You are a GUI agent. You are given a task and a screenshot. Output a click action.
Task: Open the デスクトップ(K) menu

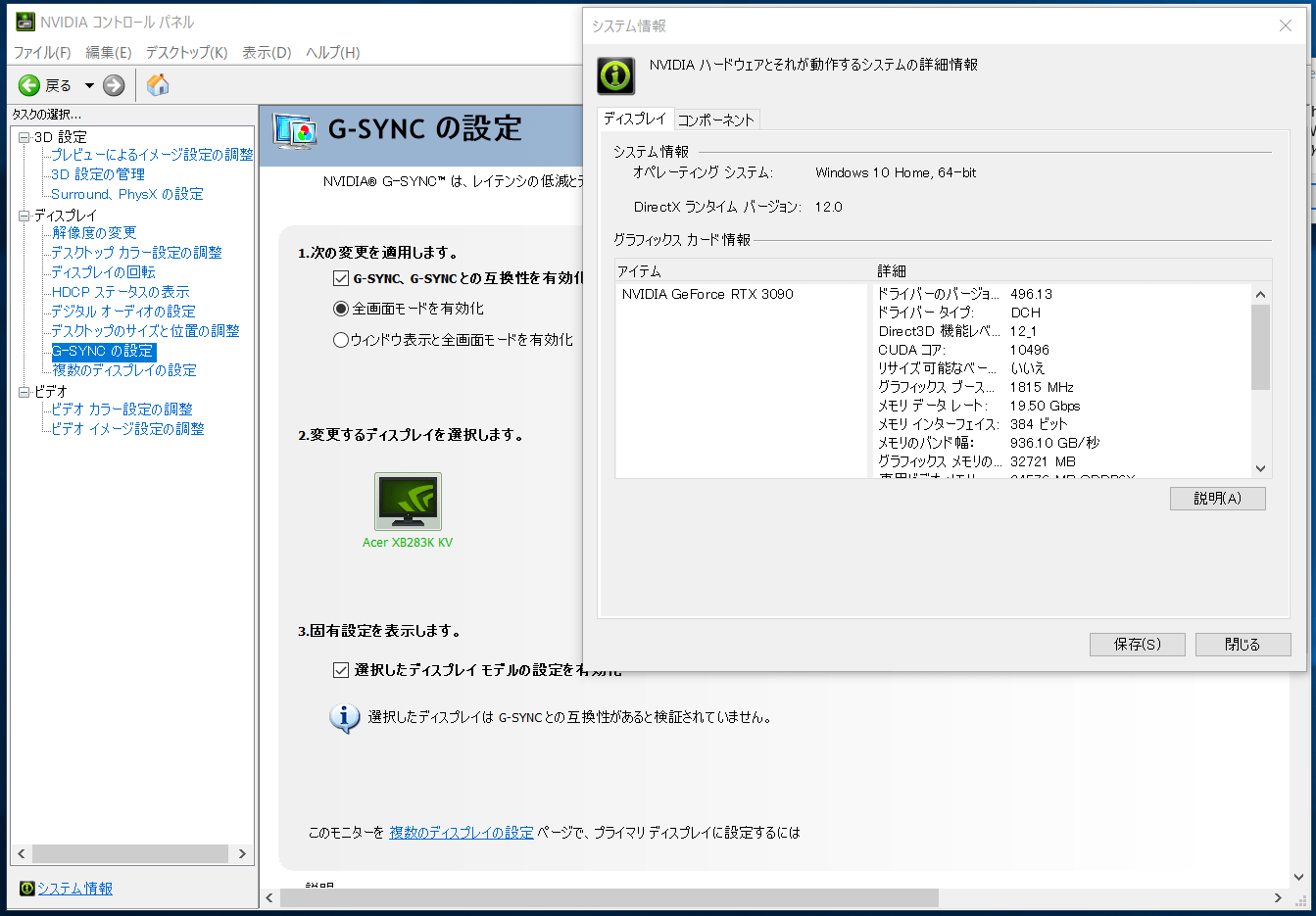coord(186,52)
